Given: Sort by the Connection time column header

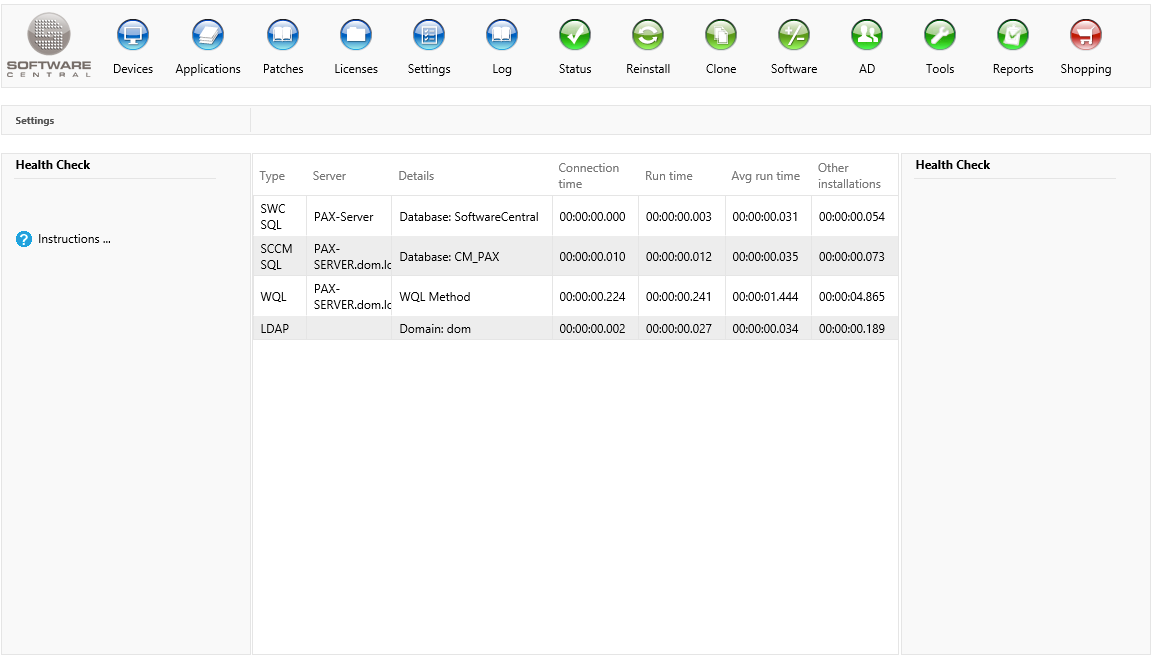Looking at the screenshot, I should point(589,176).
